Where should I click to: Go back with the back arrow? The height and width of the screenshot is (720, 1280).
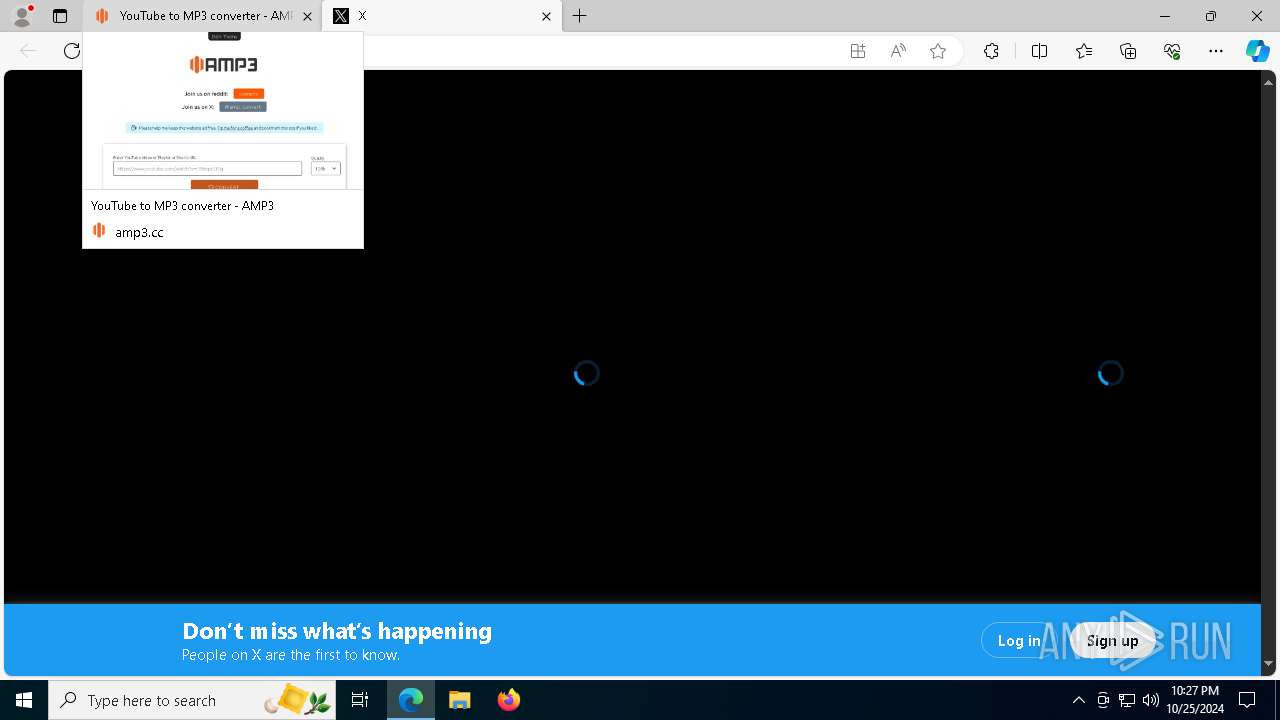[x=28, y=51]
